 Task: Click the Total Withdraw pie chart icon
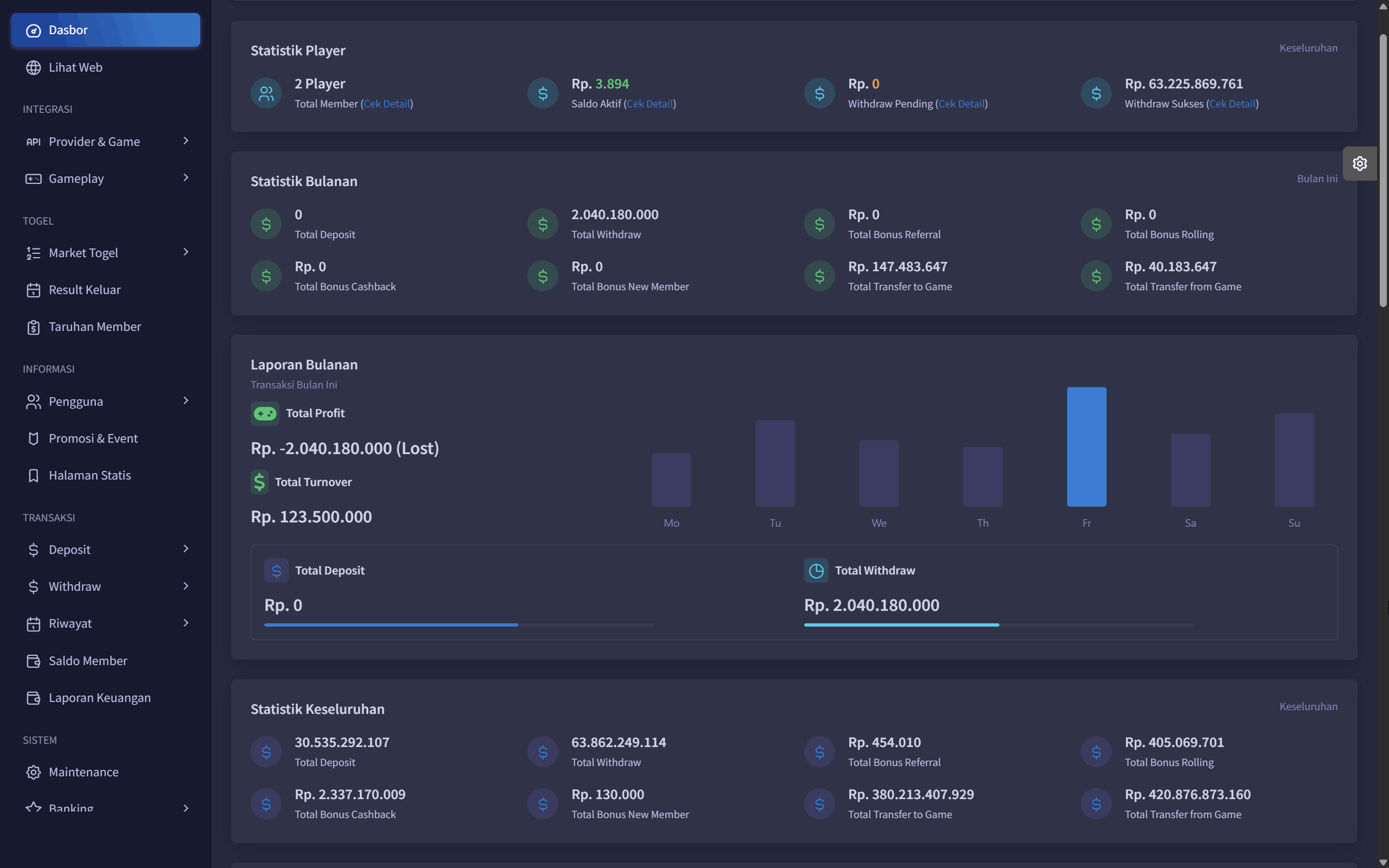[815, 571]
